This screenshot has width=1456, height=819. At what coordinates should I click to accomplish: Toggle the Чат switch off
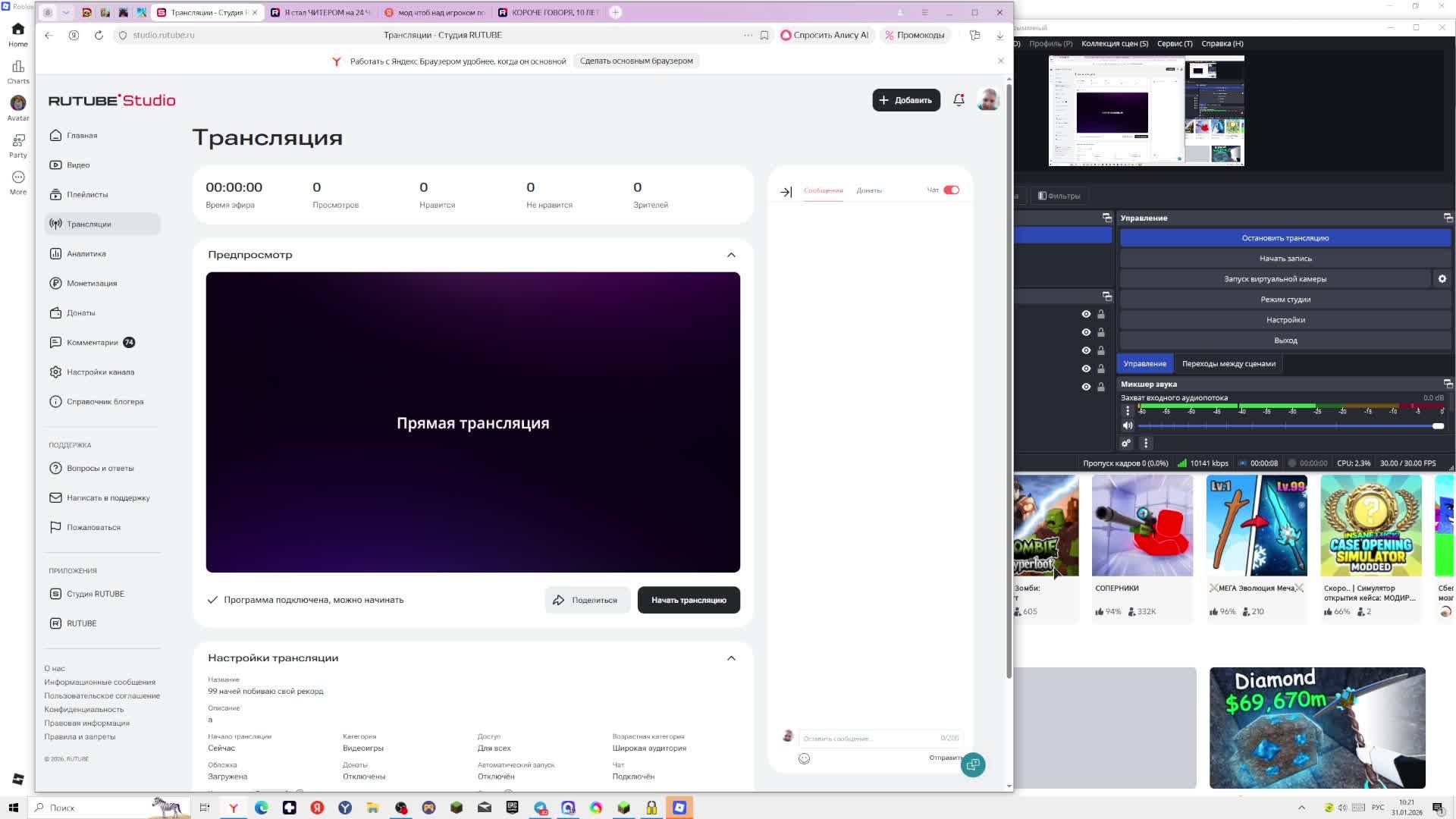point(951,190)
